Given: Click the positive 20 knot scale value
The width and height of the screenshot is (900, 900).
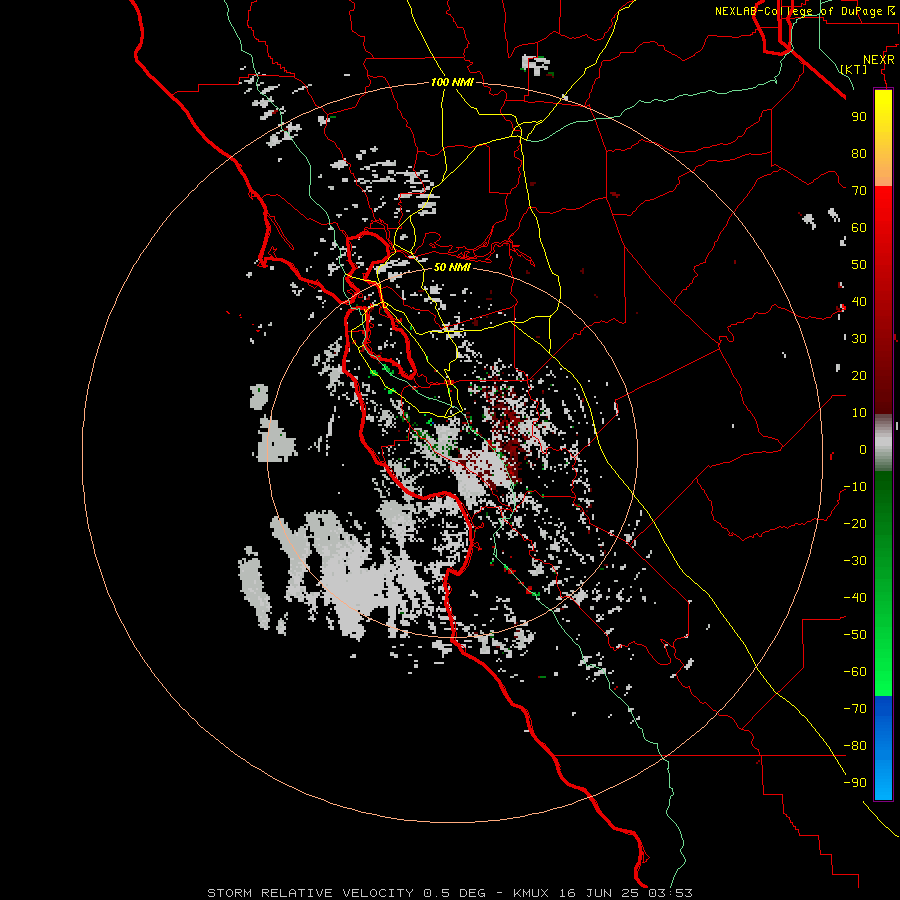Looking at the screenshot, I should 859,375.
